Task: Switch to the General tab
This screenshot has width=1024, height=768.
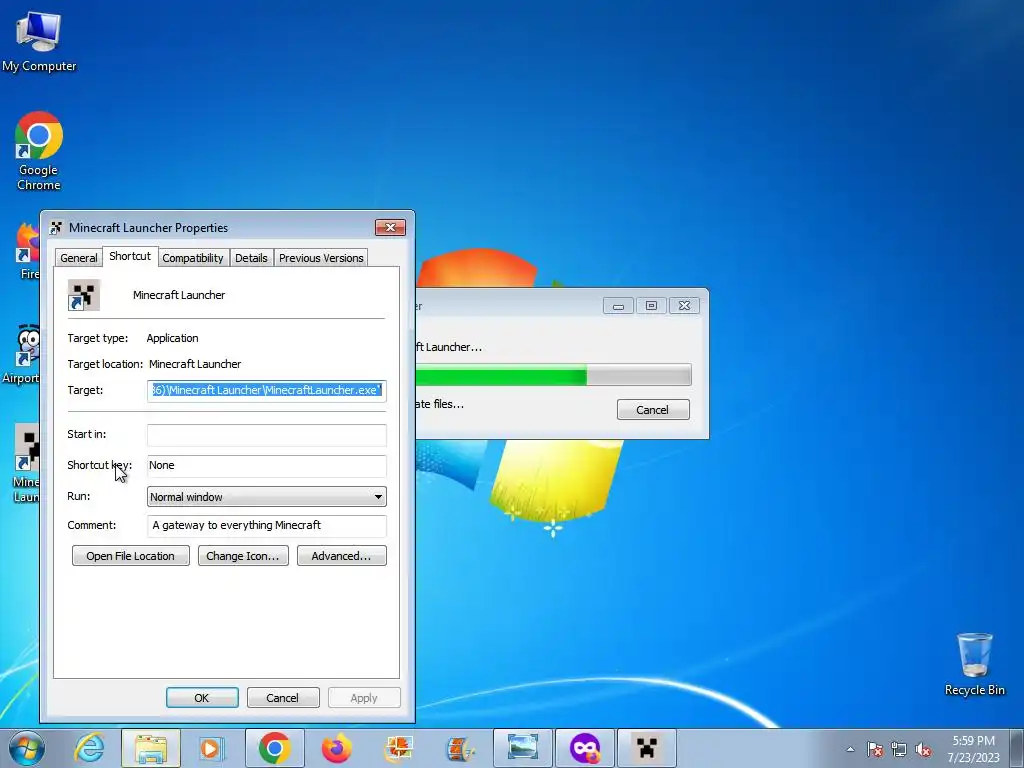Action: pos(78,258)
